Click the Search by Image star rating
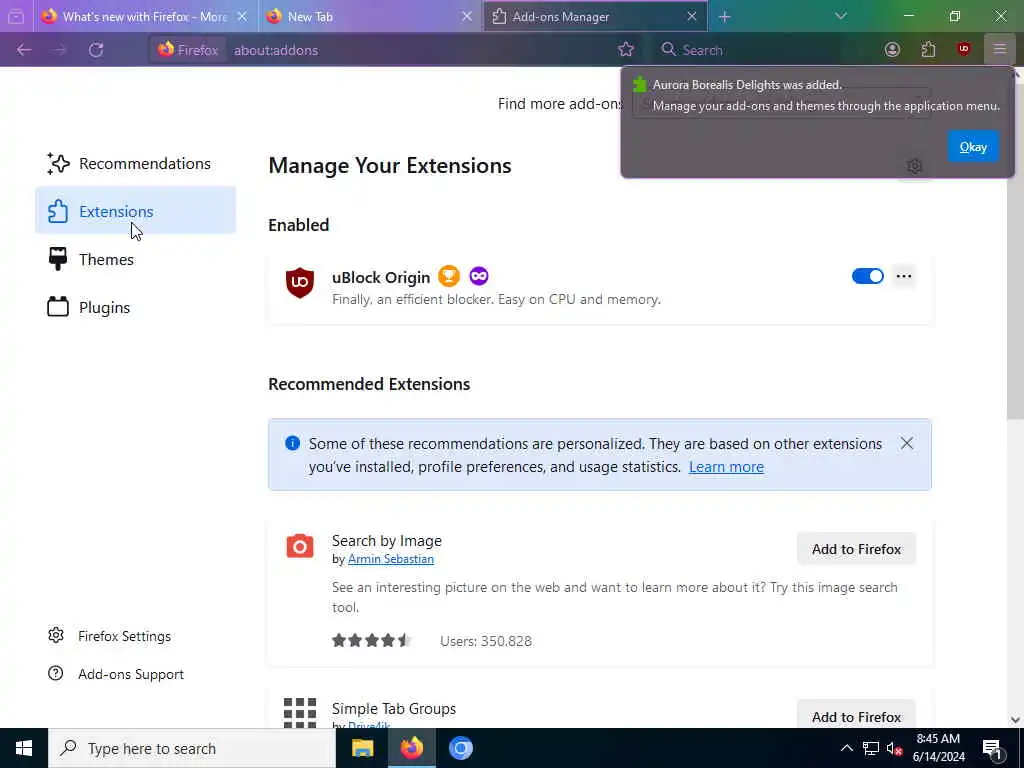The image size is (1024, 768). [x=371, y=641]
